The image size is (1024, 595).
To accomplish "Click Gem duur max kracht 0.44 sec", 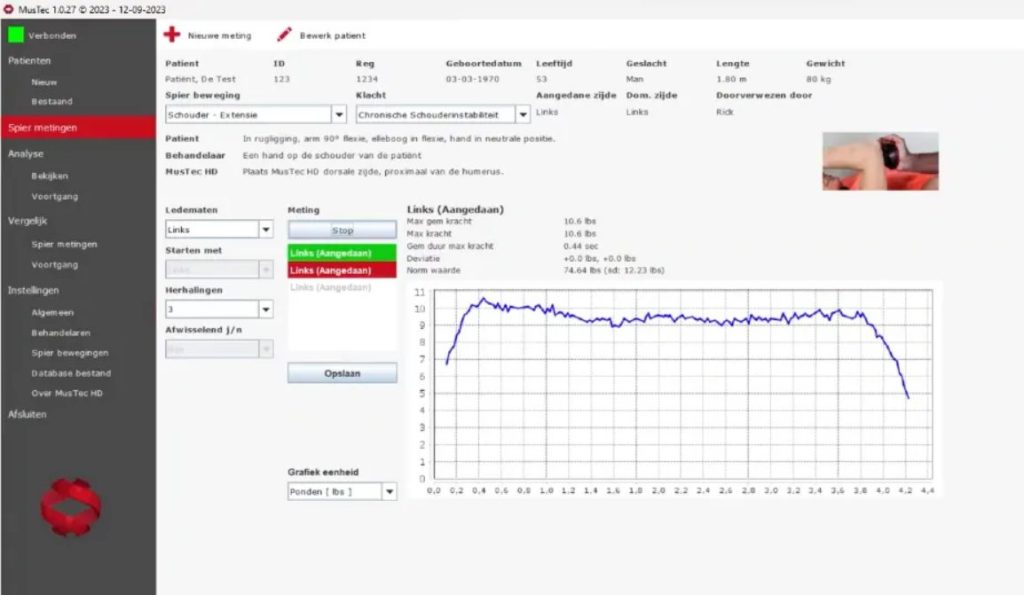I will coord(581,246).
